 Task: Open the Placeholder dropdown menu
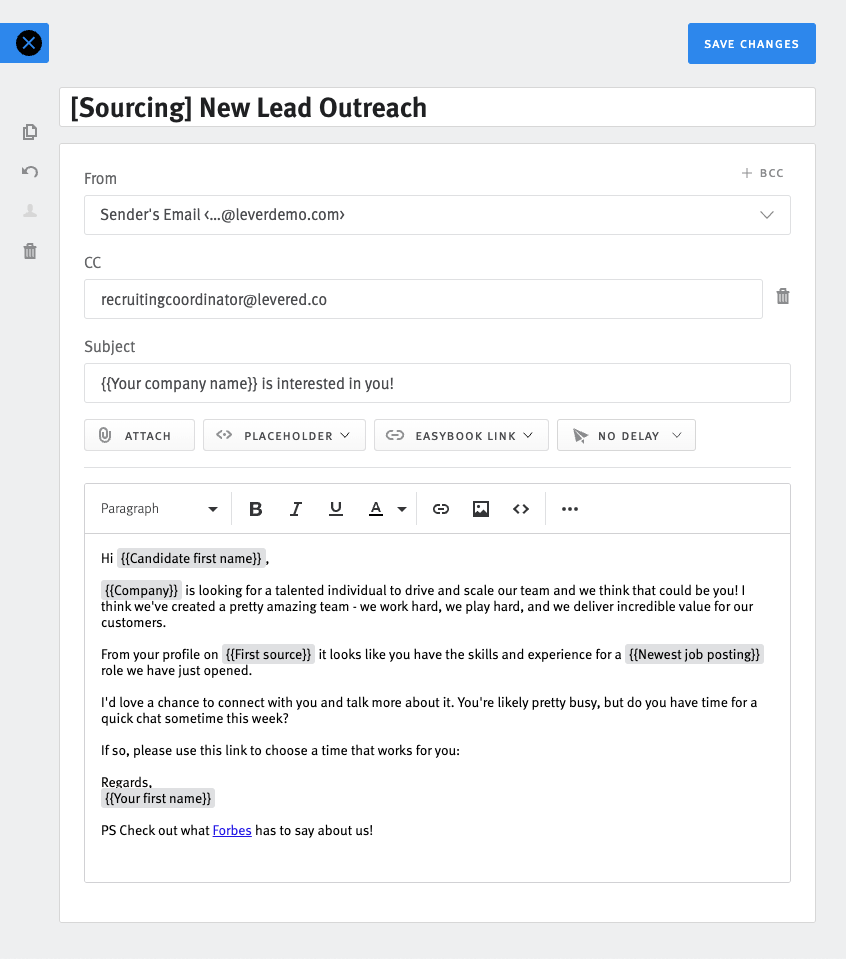[x=284, y=436]
